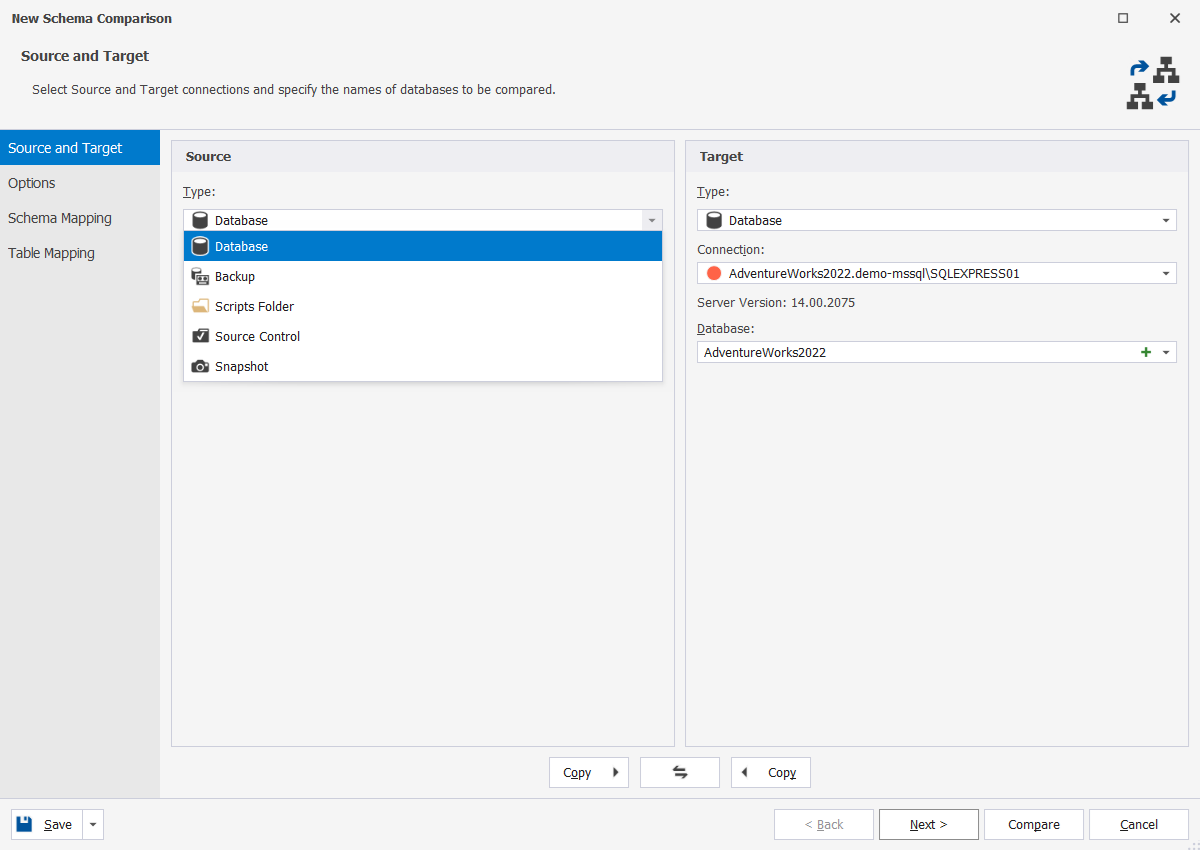Click the Next button
Screen dimensions: 1200x850
928,824
